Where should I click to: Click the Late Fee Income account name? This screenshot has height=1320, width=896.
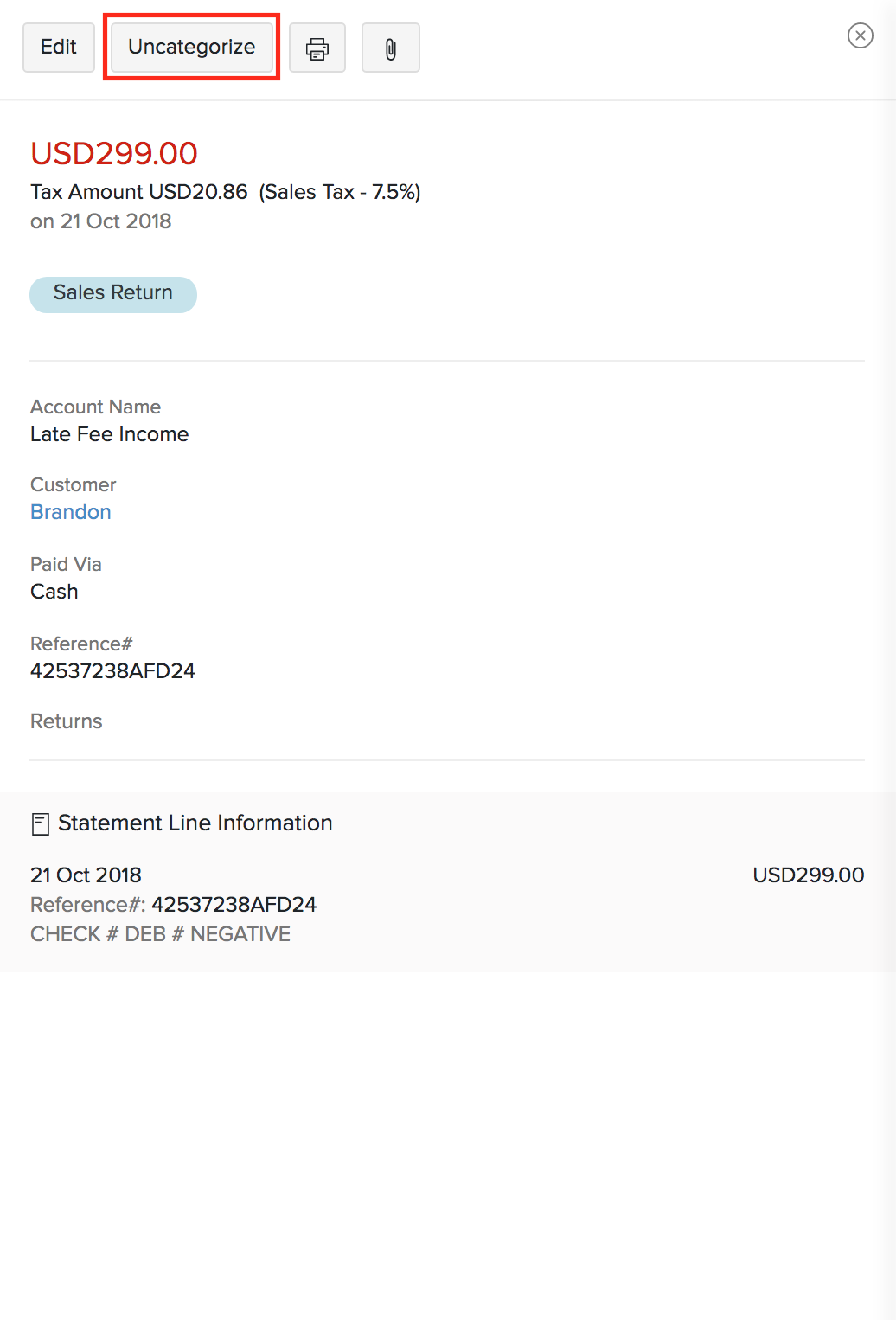(x=110, y=434)
